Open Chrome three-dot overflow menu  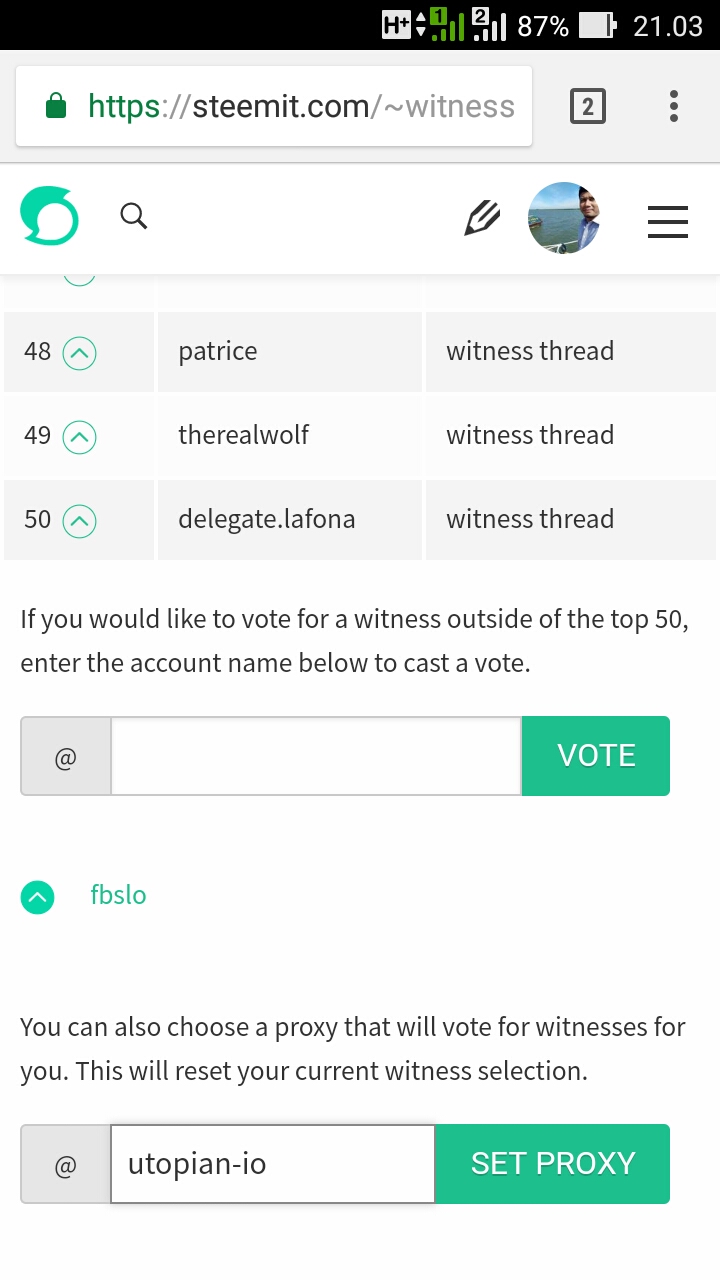click(x=674, y=106)
